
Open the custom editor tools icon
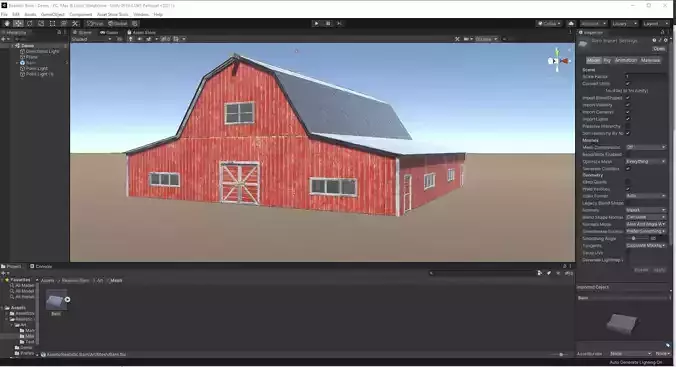(x=75, y=23)
